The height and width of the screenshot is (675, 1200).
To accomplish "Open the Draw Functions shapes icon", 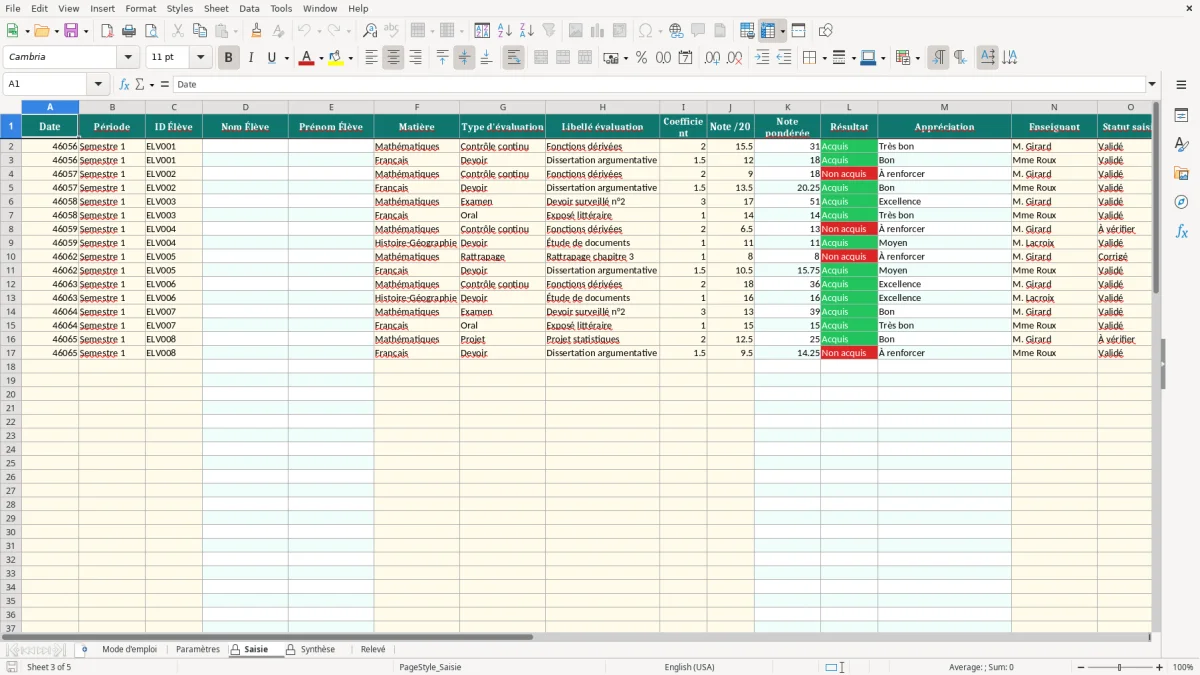I will [825, 31].
